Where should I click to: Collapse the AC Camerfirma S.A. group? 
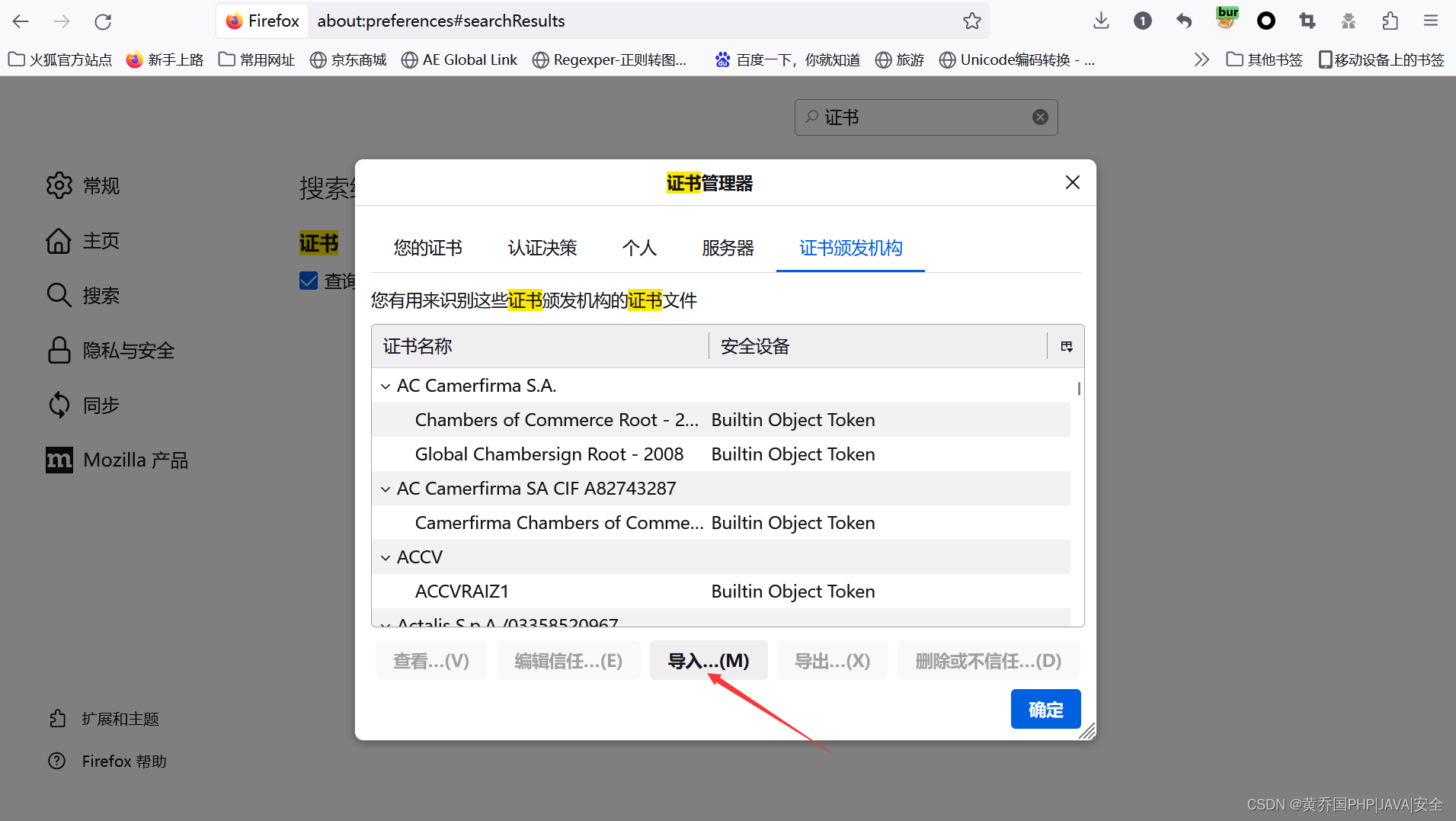coord(386,386)
